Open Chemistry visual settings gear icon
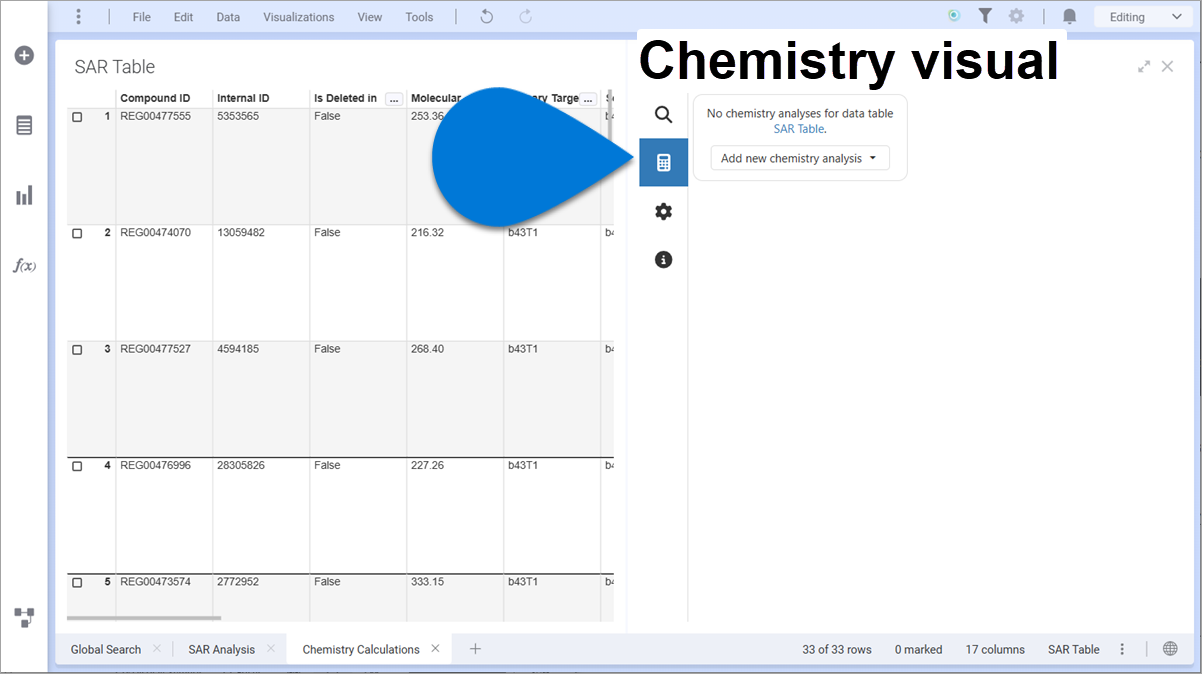 tap(663, 211)
